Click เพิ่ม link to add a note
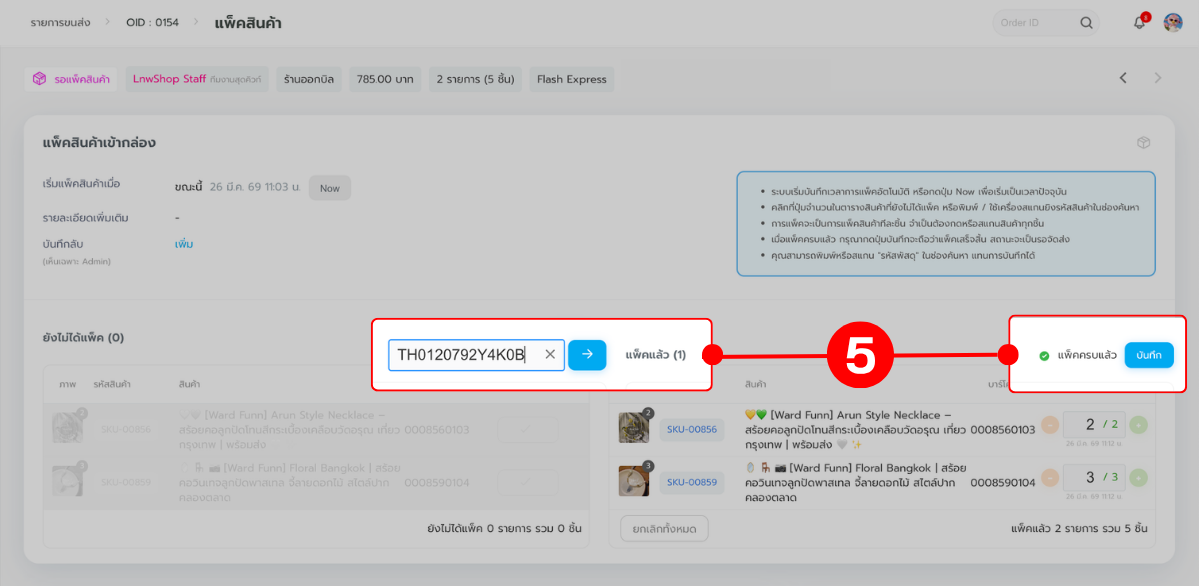The height and width of the screenshot is (586, 1199). (x=184, y=244)
